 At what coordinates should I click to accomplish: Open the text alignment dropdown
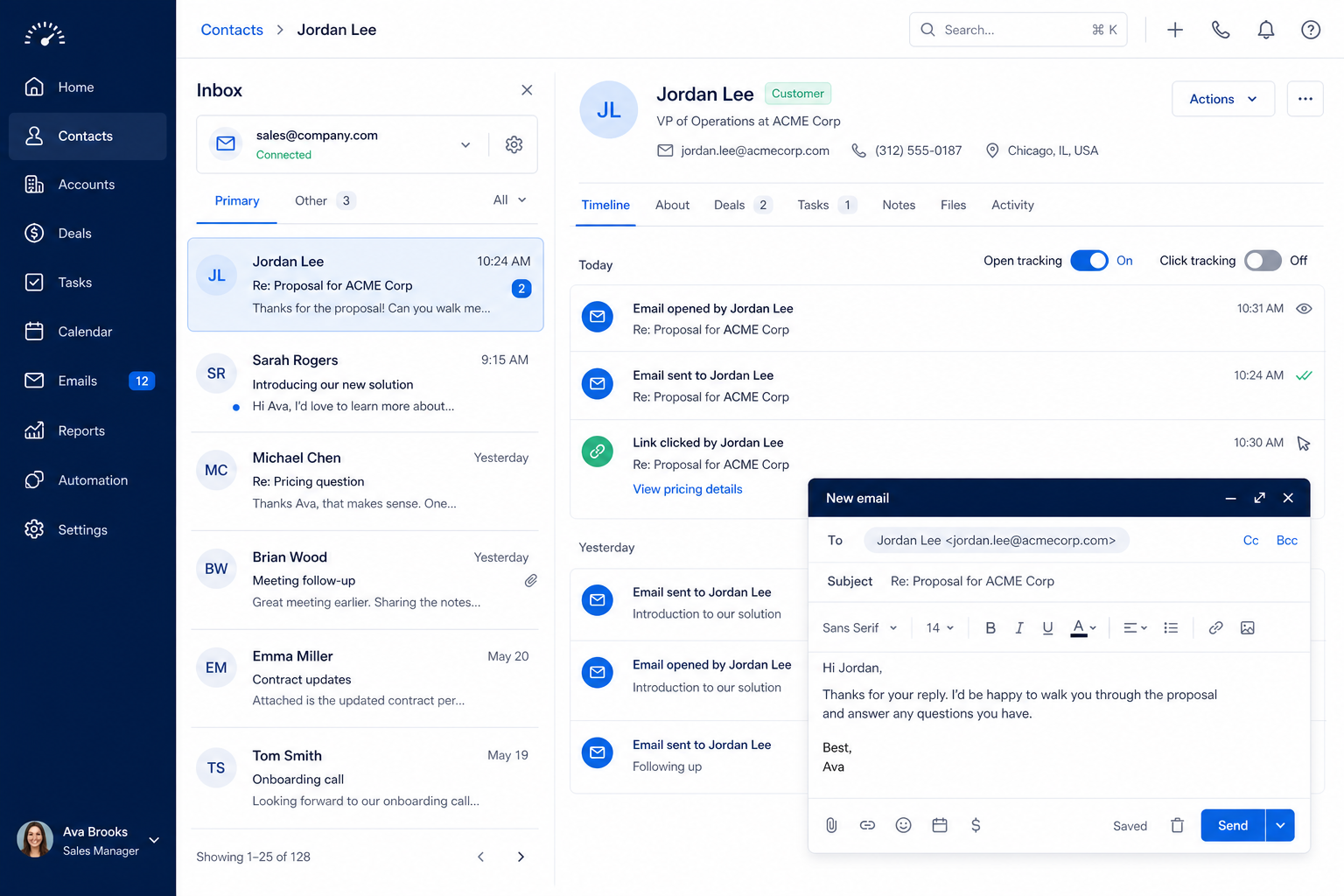coord(1135,628)
